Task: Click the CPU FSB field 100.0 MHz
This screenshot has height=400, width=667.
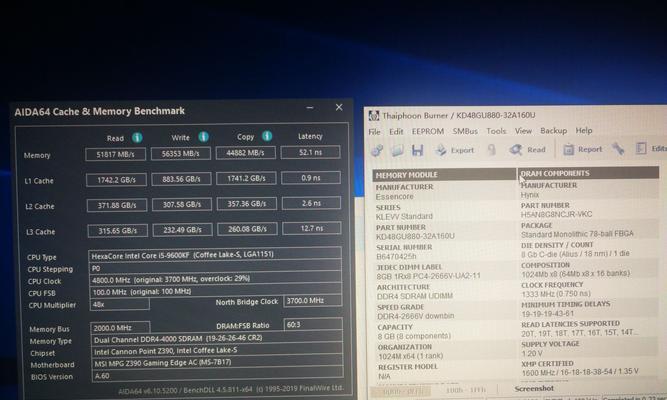Action: tap(216, 291)
